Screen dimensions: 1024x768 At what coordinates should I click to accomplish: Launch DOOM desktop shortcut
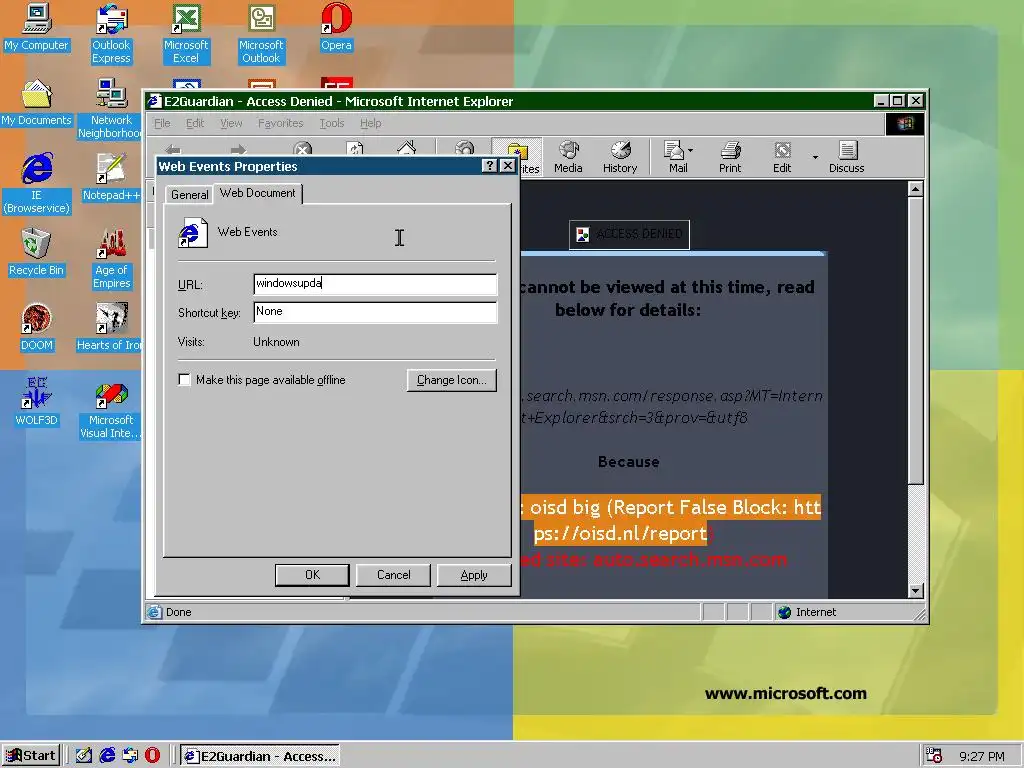37,328
